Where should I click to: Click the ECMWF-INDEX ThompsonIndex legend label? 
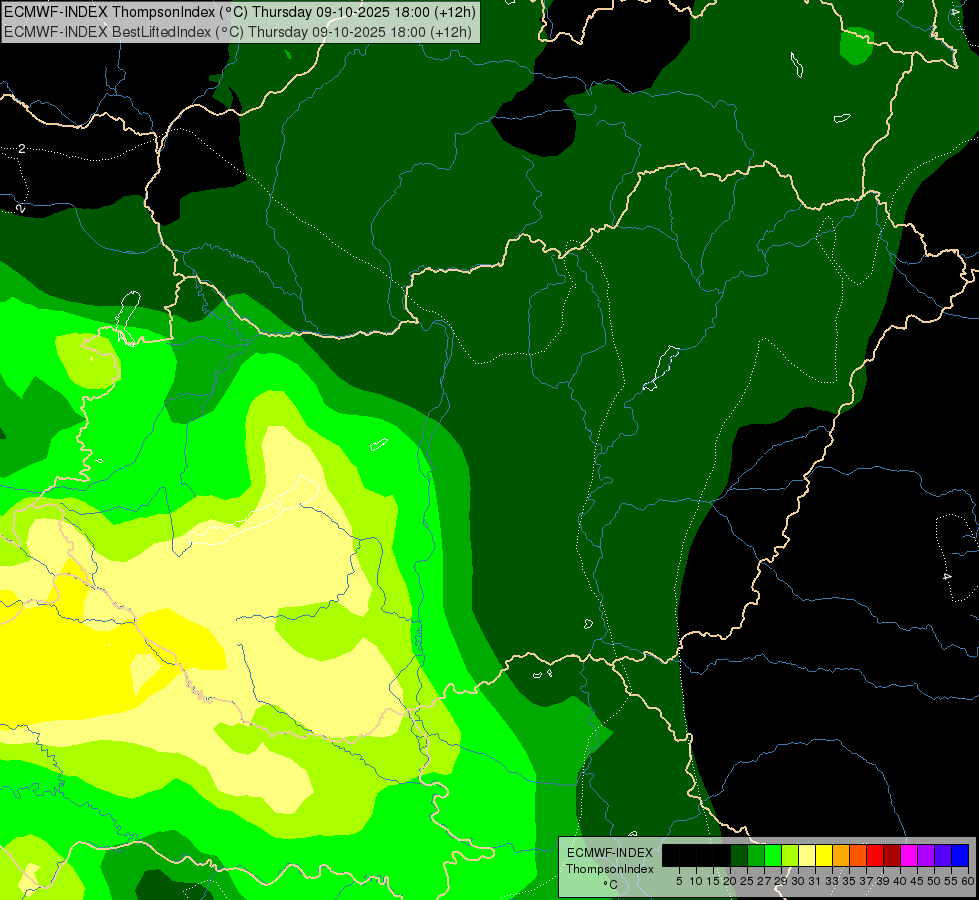coord(609,861)
